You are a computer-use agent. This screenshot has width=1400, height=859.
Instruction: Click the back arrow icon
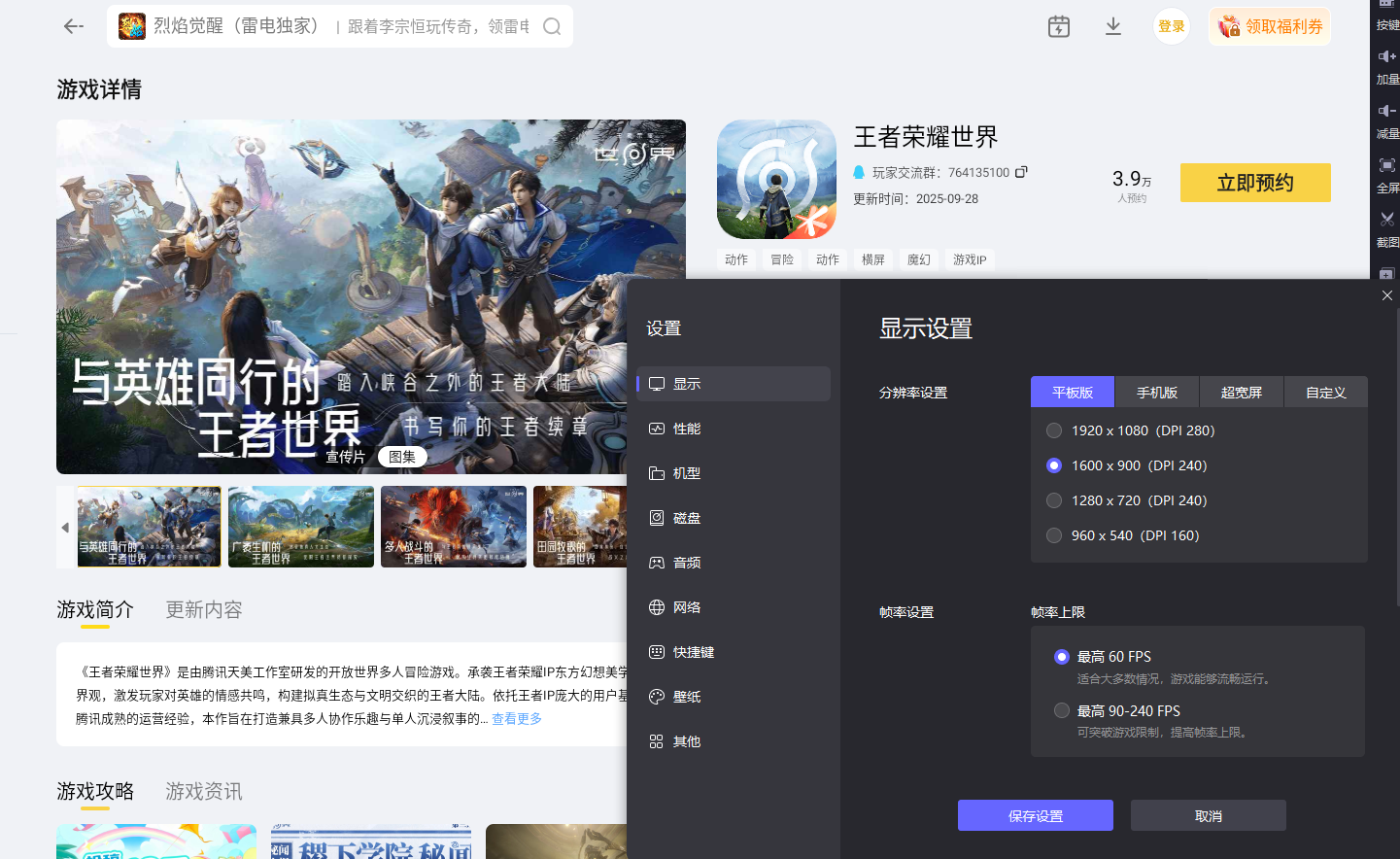[x=74, y=26]
